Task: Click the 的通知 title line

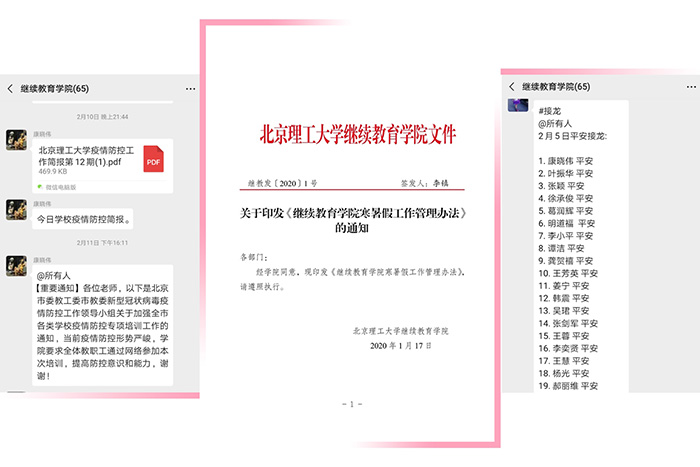Action: click(352, 228)
